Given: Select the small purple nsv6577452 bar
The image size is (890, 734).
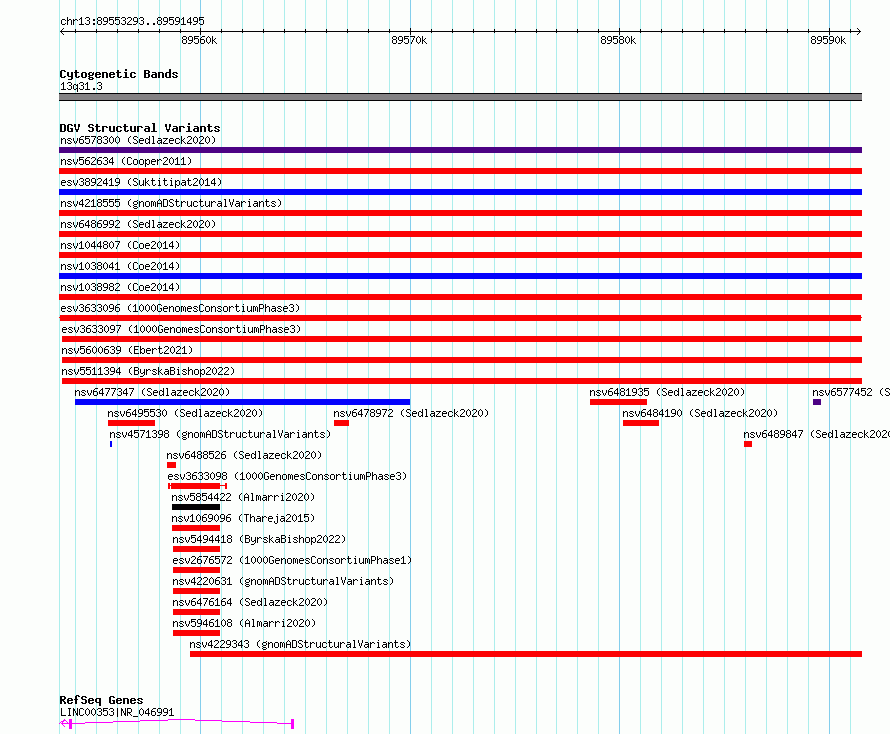Looking at the screenshot, I should coord(817,402).
